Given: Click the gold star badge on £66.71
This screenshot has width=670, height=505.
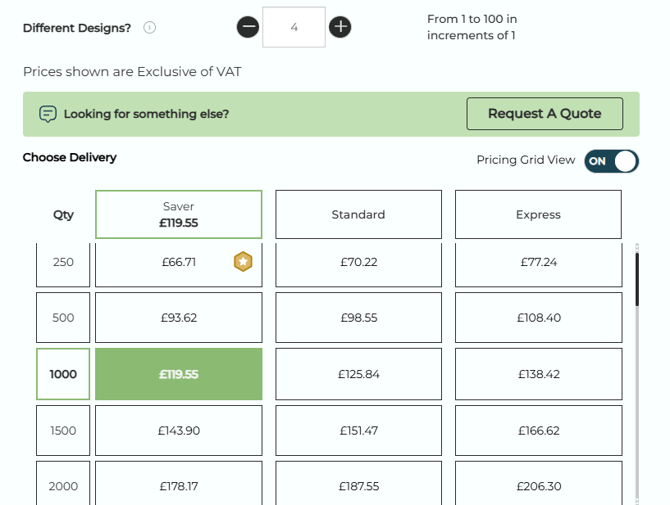Looking at the screenshot, I should pyautogui.click(x=243, y=262).
